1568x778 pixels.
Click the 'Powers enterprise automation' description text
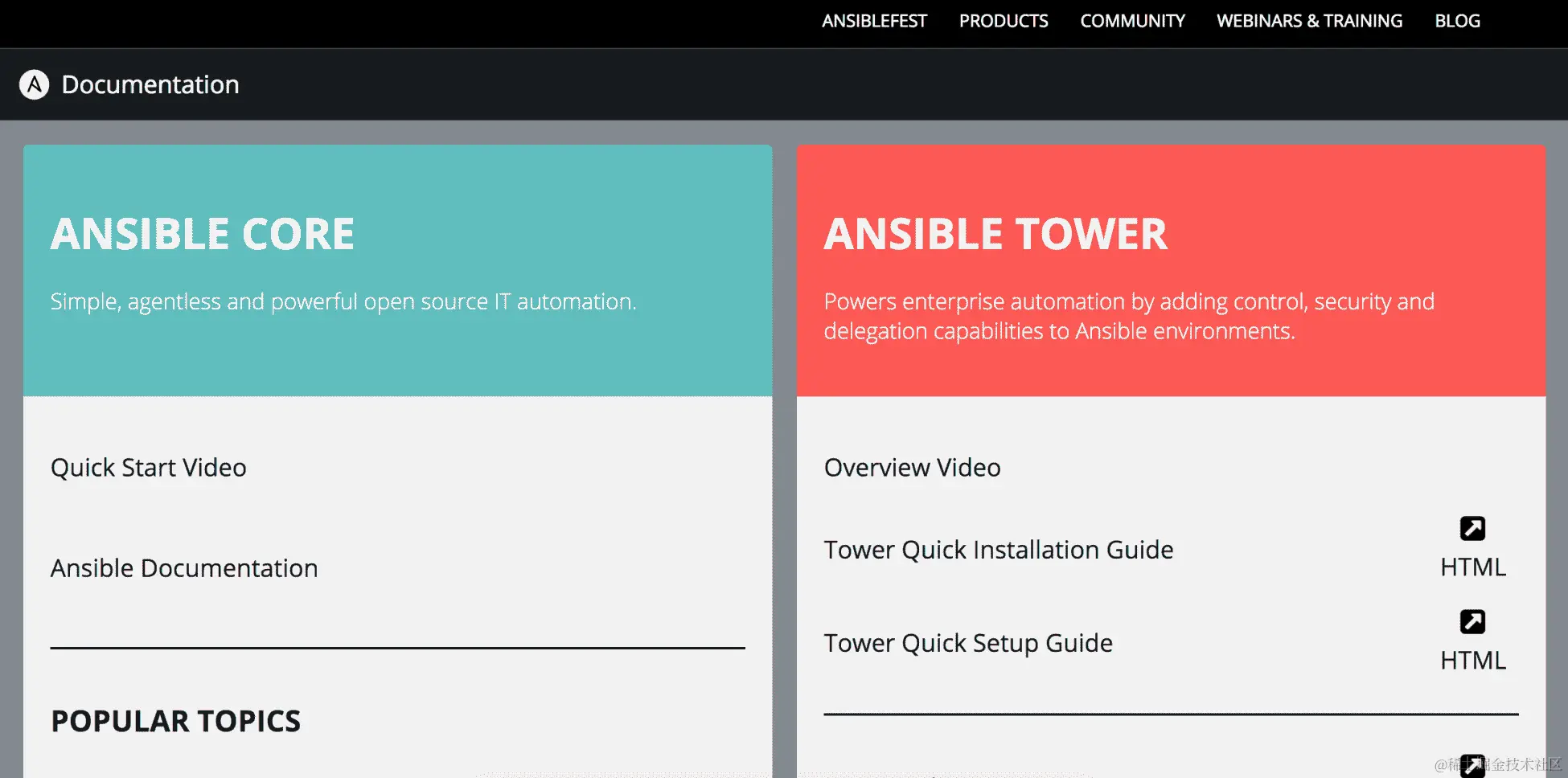tap(1129, 317)
